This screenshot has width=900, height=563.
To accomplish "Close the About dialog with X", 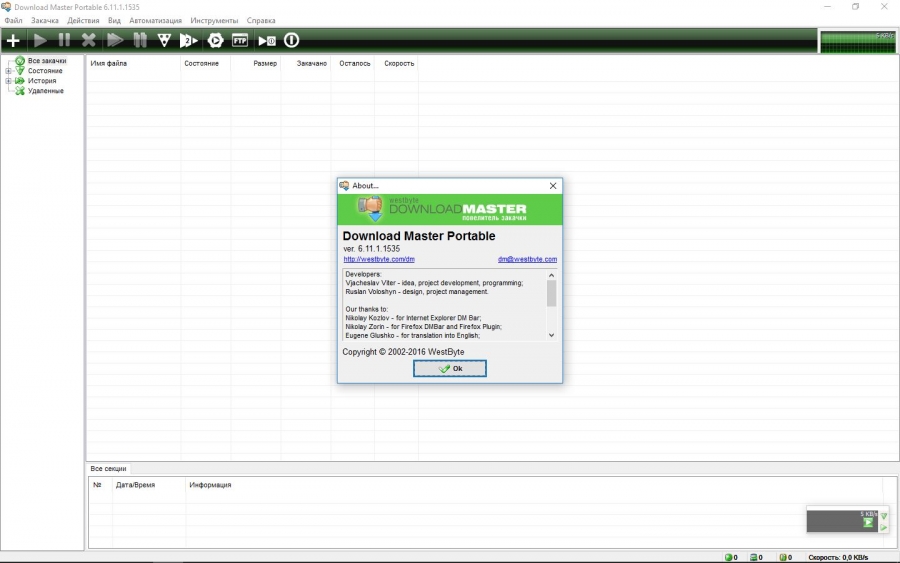I will [553, 186].
